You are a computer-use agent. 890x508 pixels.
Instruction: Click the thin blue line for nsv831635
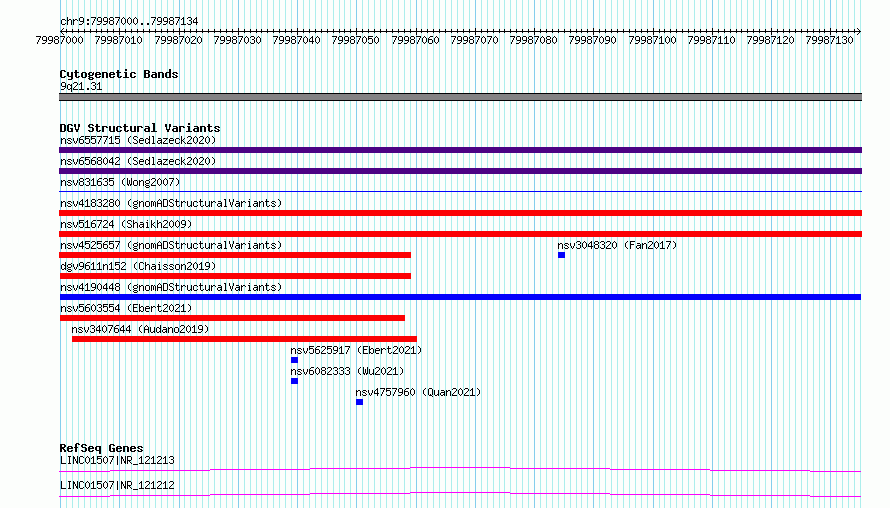(460, 192)
